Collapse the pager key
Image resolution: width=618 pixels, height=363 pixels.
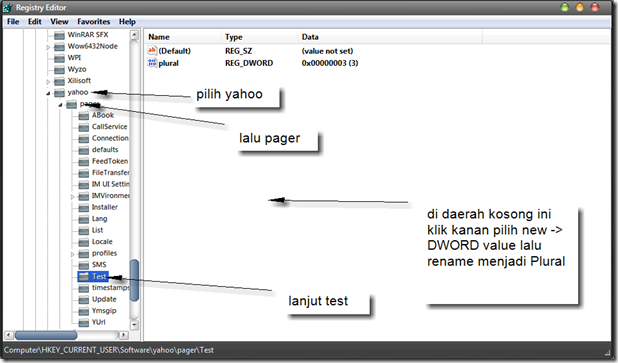[x=60, y=105]
